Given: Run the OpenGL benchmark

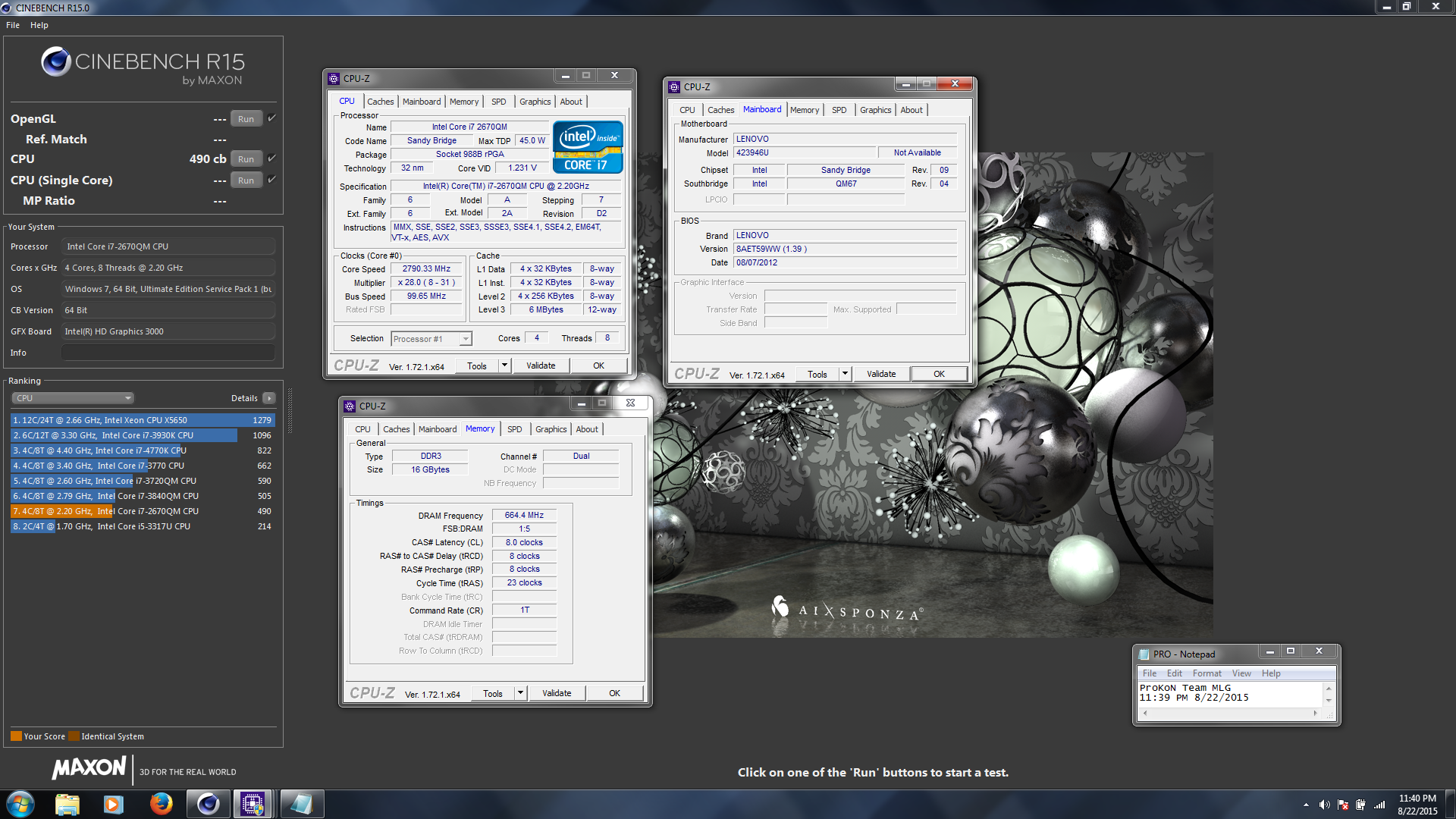Looking at the screenshot, I should click(x=246, y=119).
